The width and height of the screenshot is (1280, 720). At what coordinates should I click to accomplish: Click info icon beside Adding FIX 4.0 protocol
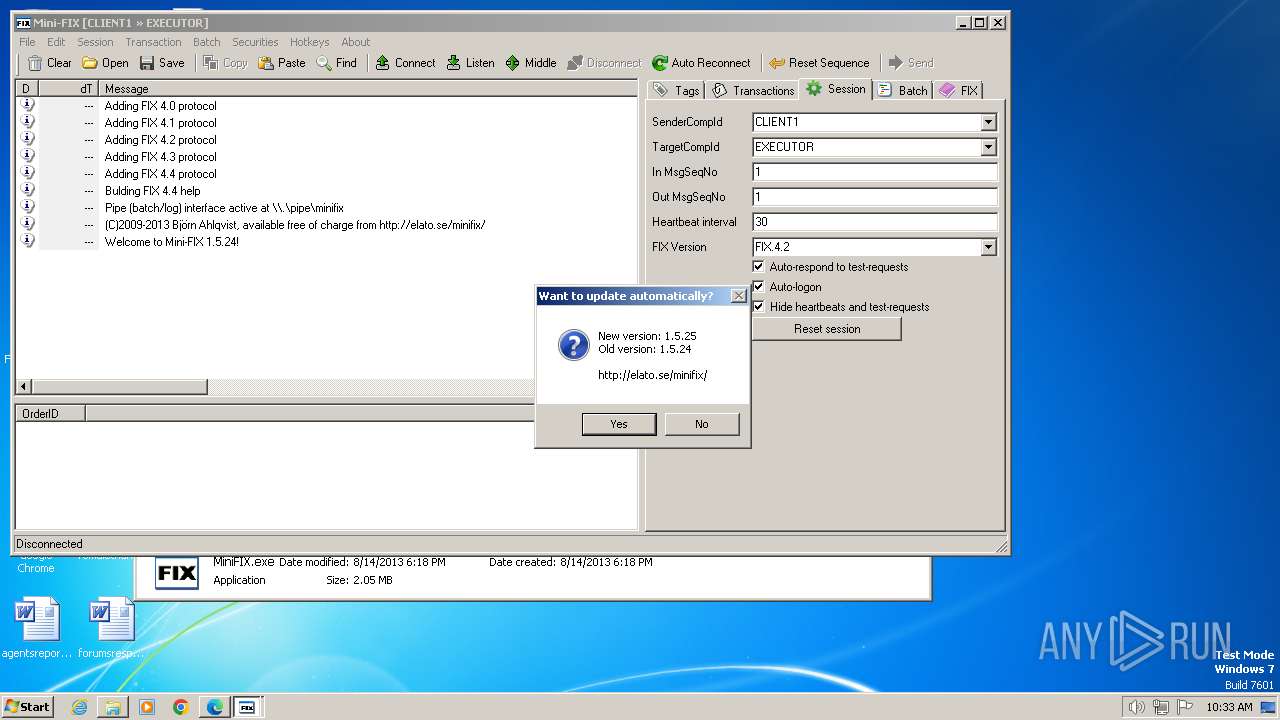pos(27,105)
